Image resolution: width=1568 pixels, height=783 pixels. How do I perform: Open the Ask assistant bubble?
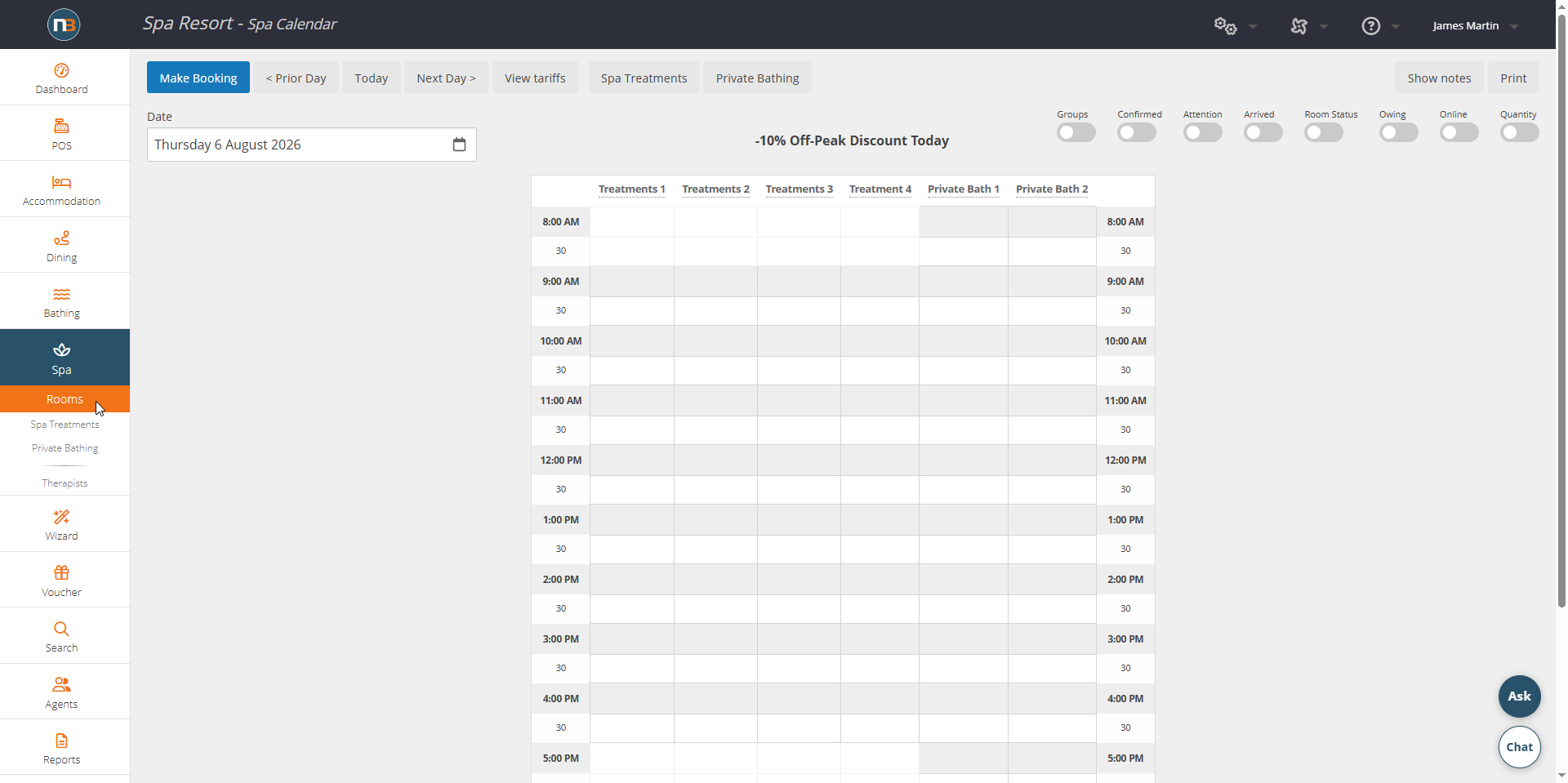[1519, 696]
